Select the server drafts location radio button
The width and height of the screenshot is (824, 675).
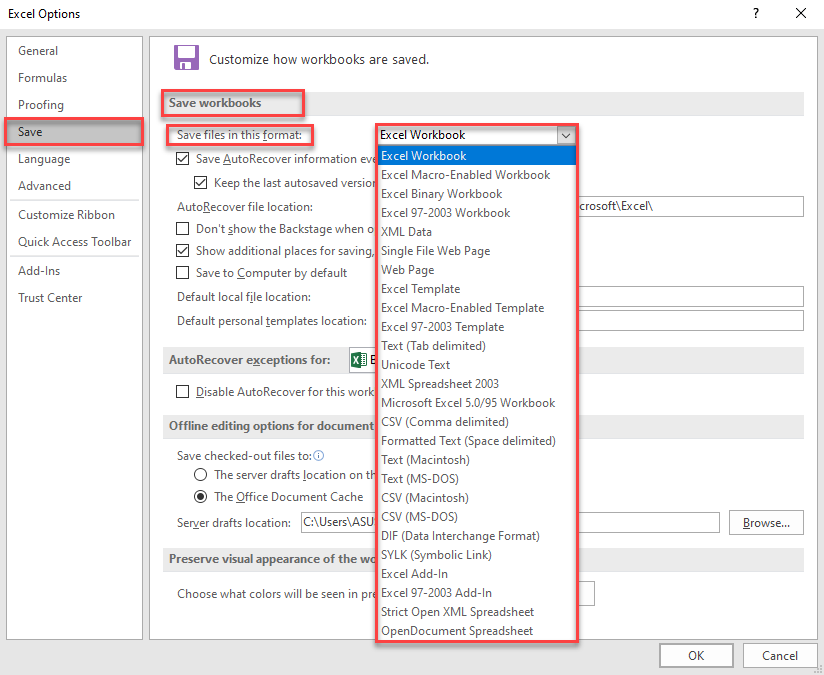click(200, 475)
